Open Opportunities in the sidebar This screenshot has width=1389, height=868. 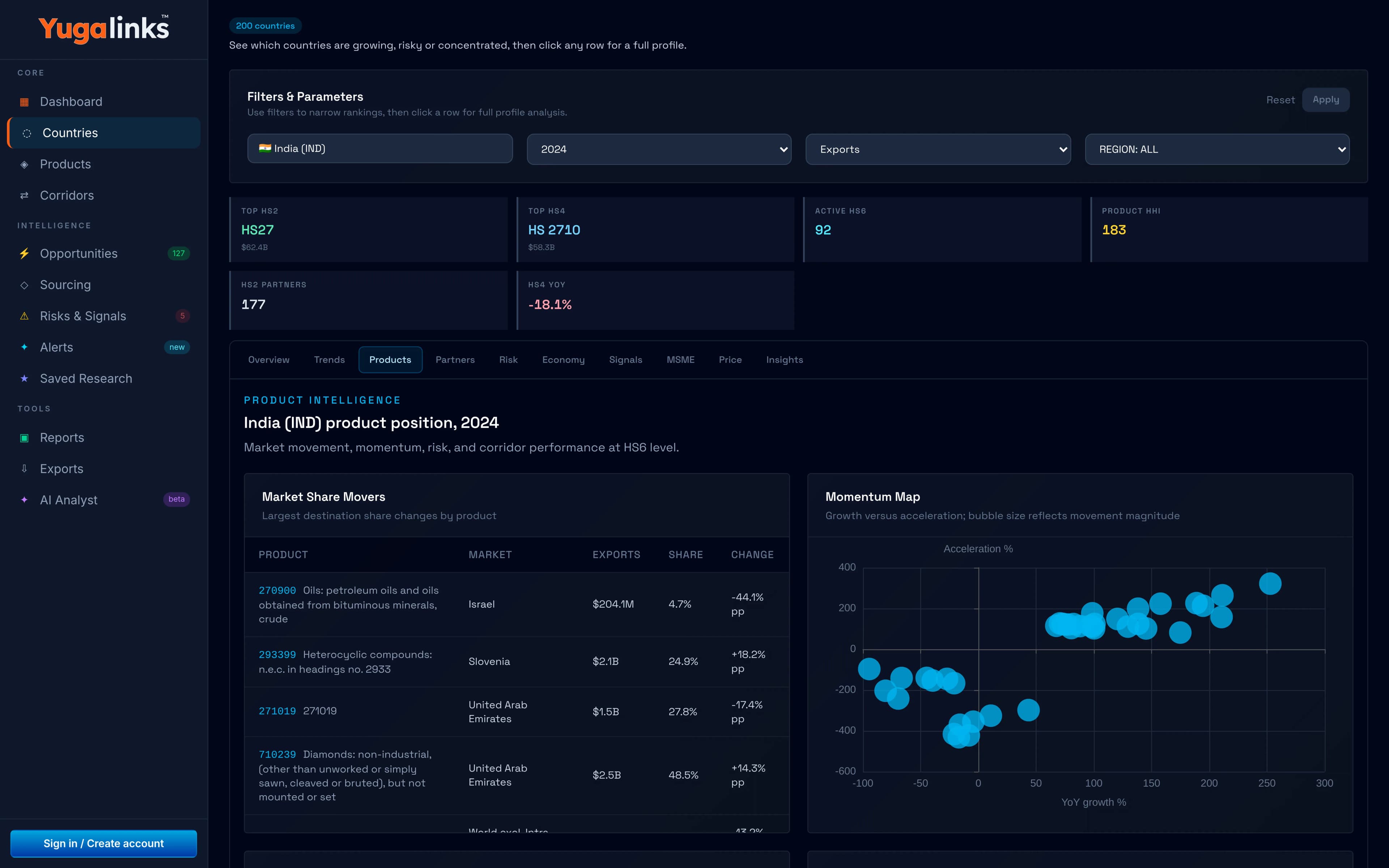pyautogui.click(x=104, y=254)
